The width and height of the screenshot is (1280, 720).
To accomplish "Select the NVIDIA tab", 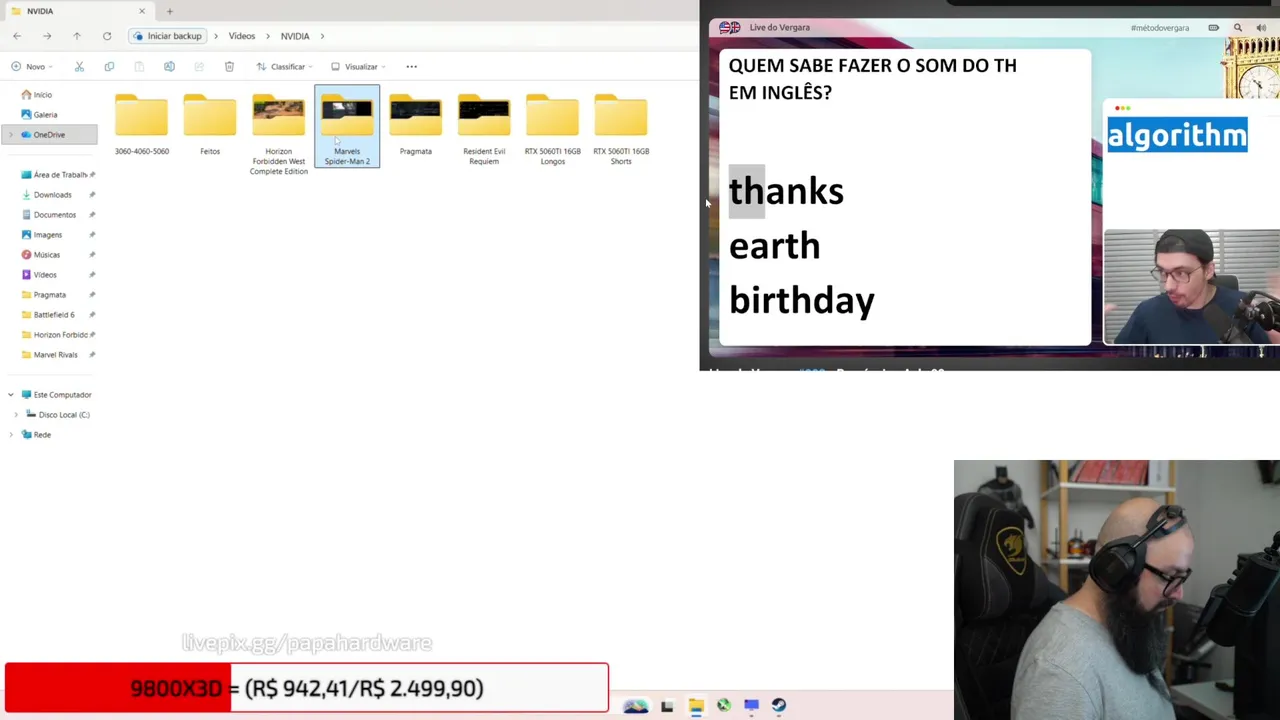I will coord(78,11).
